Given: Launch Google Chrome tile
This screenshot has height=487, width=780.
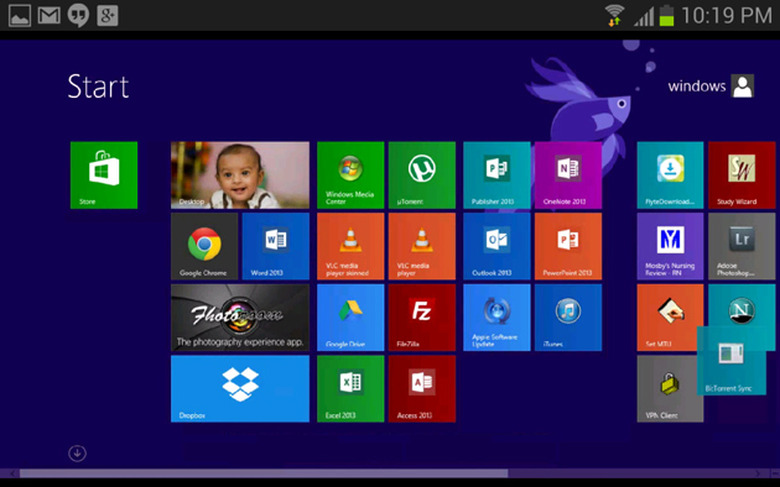Looking at the screenshot, I should click(204, 246).
